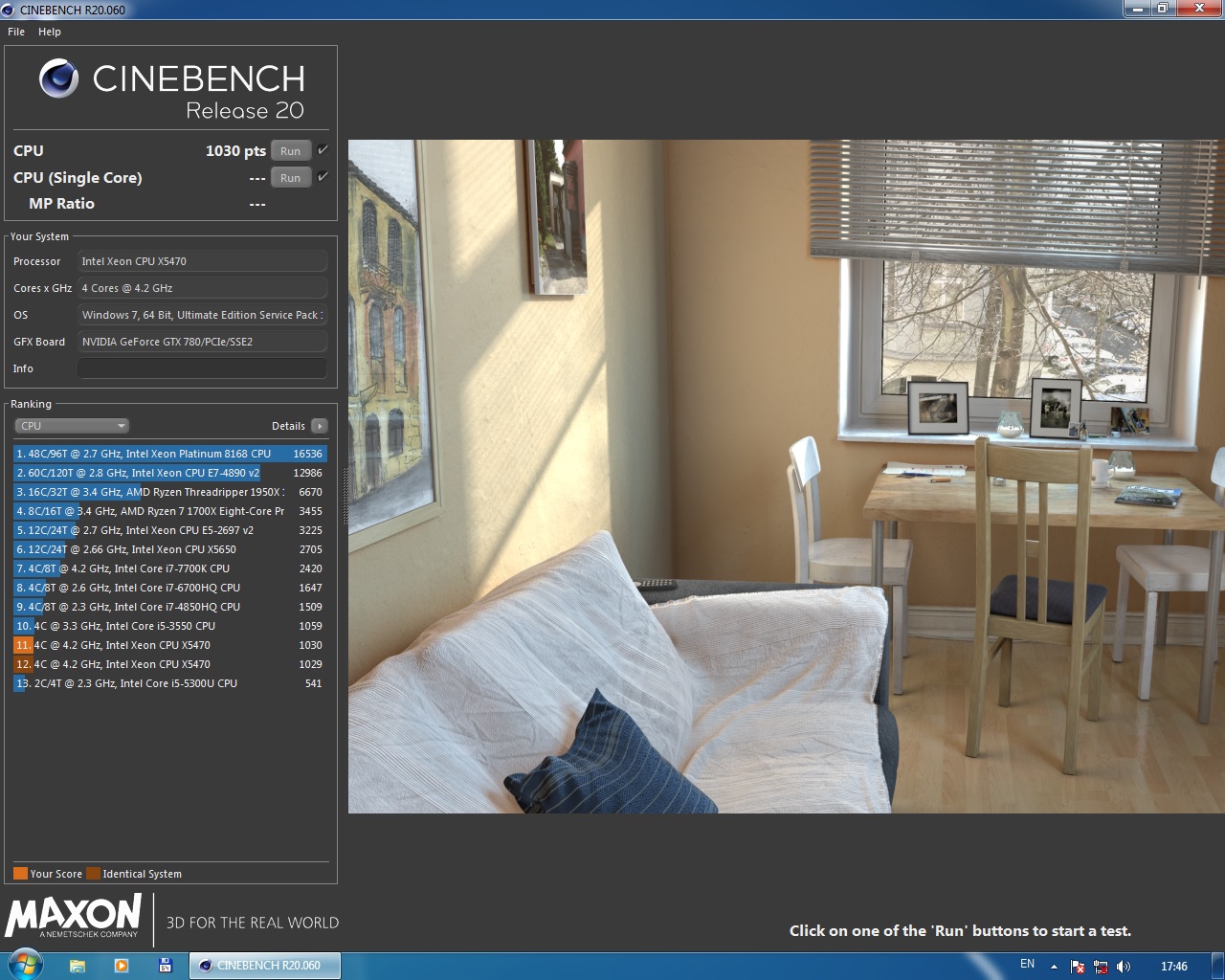1225x980 pixels.
Task: Show hidden tray icons arrow
Action: 1054,967
